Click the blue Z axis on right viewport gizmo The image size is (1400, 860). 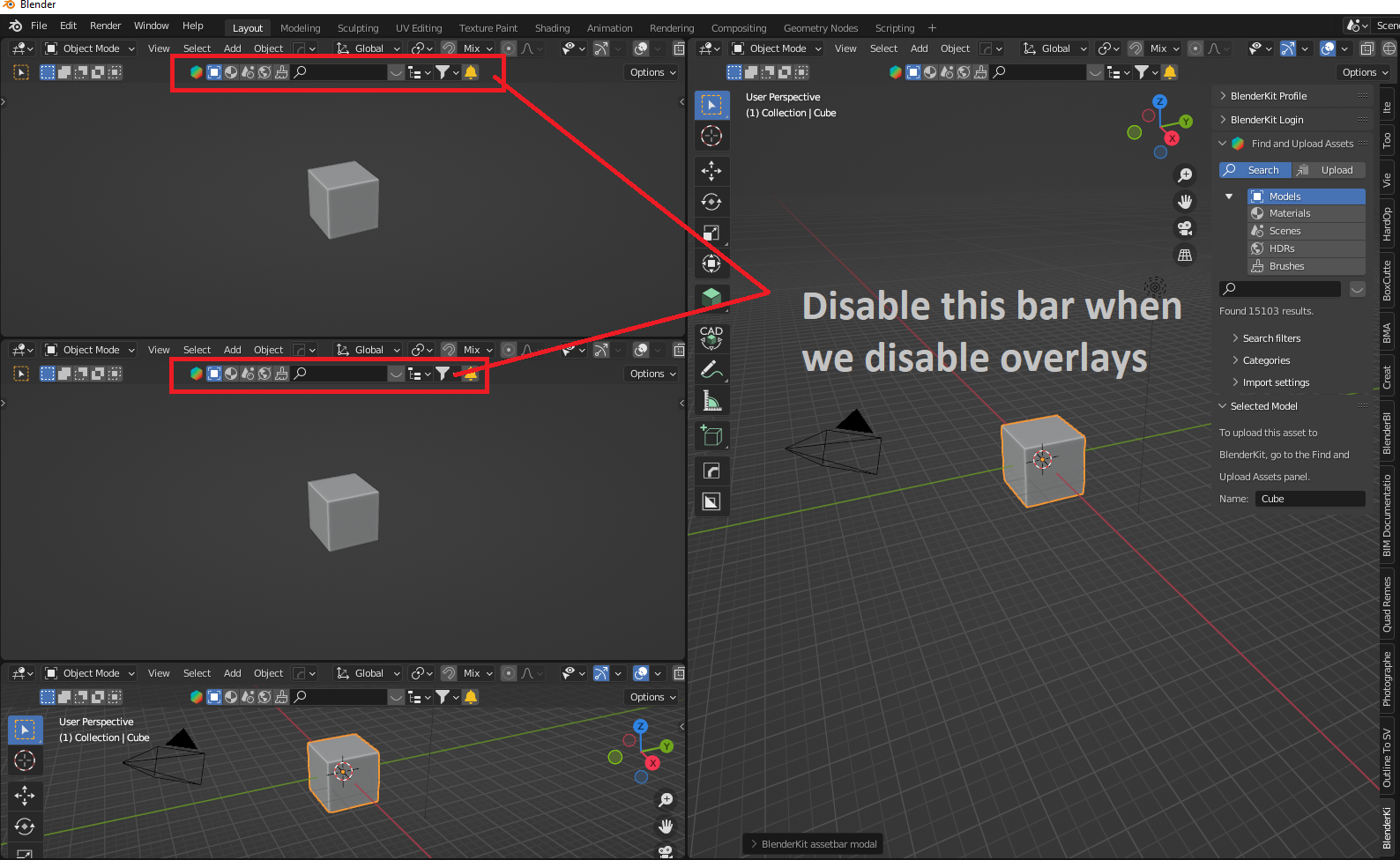pyautogui.click(x=1160, y=102)
